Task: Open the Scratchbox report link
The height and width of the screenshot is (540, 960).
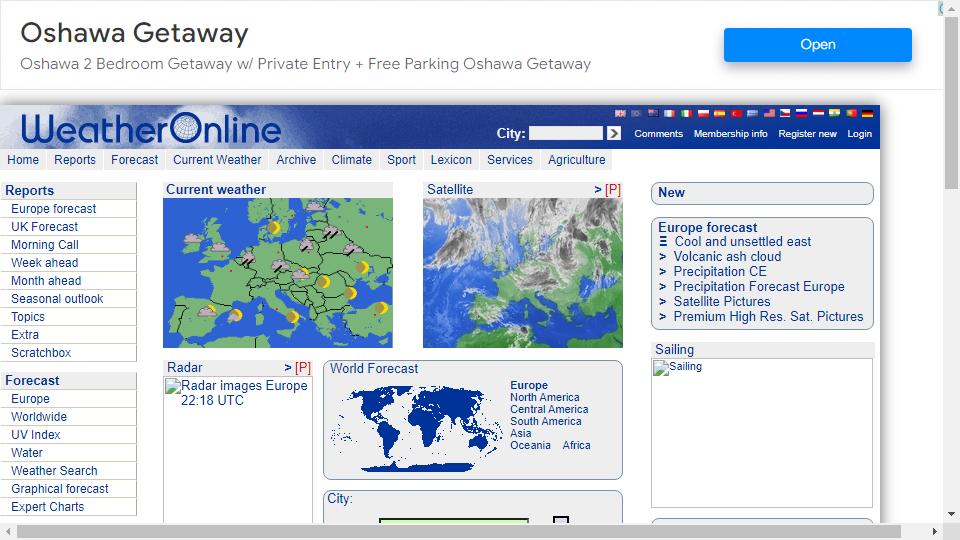Action: [41, 353]
